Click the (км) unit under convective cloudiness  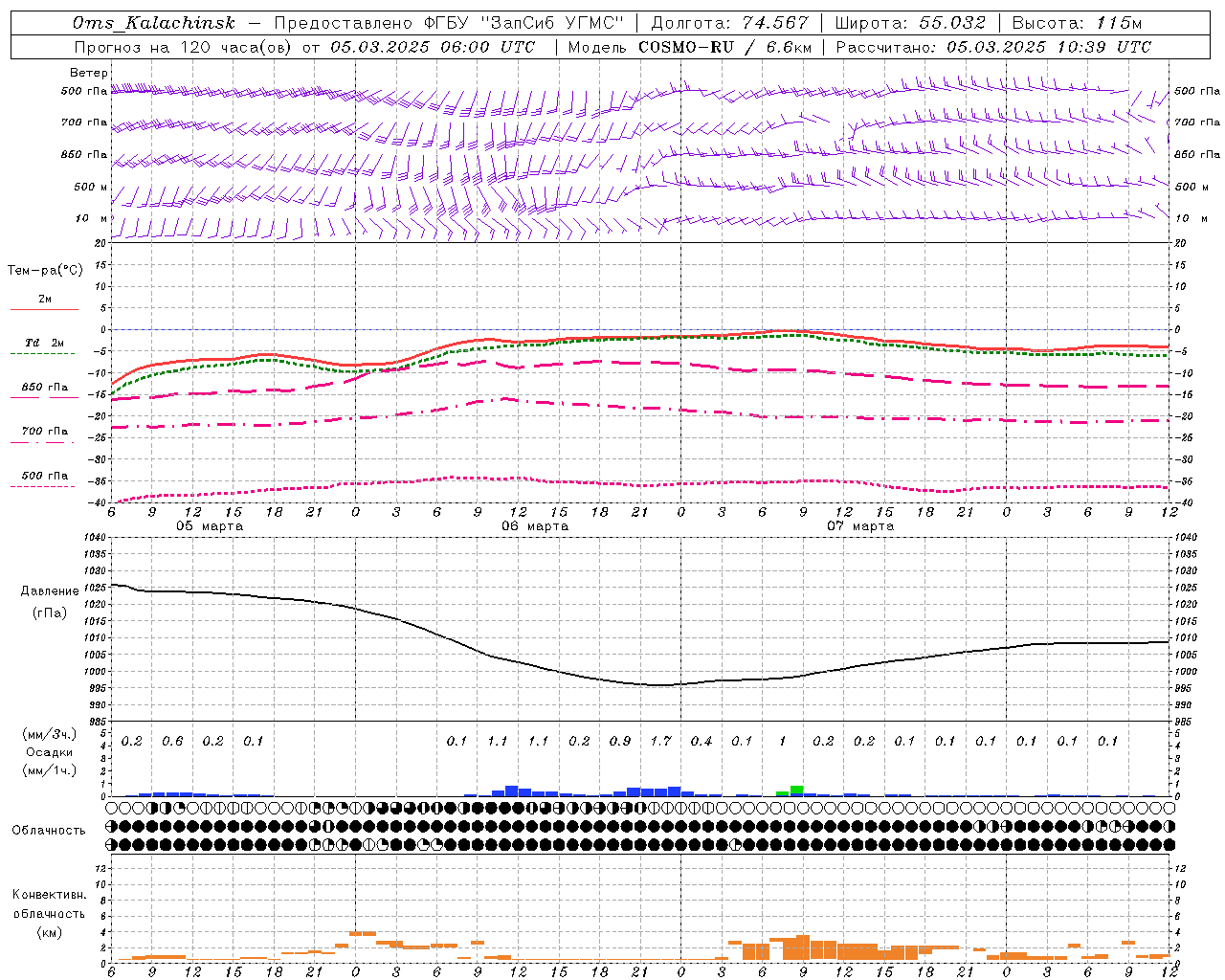(49, 932)
